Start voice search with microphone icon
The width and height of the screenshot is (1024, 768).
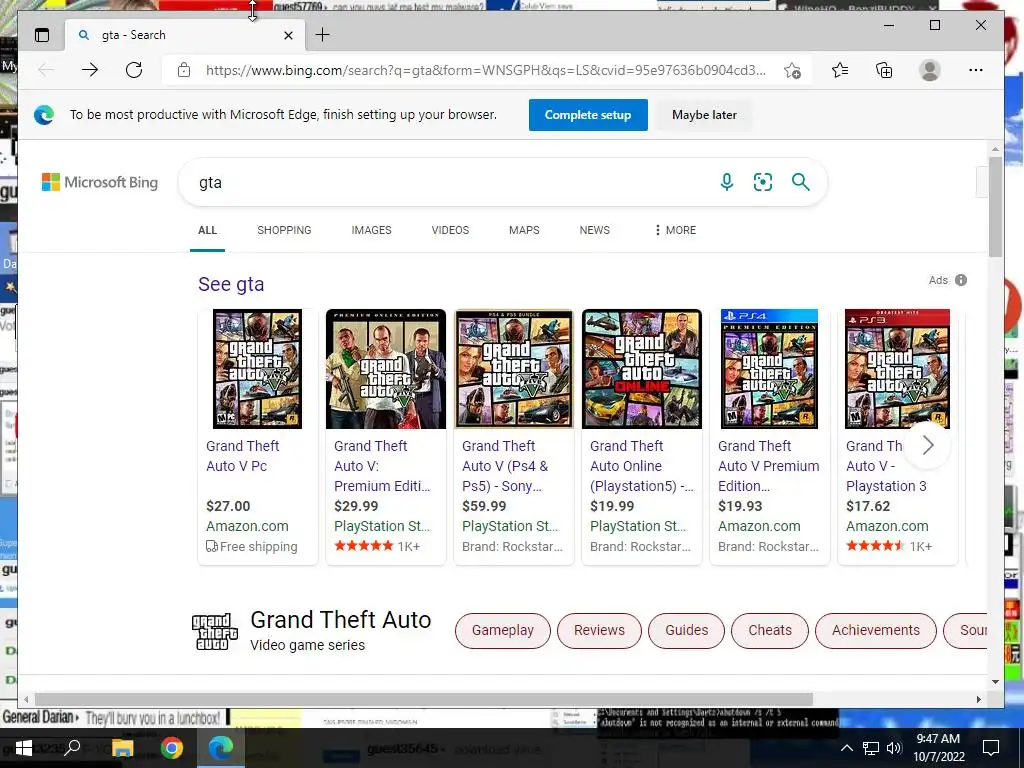tap(726, 182)
